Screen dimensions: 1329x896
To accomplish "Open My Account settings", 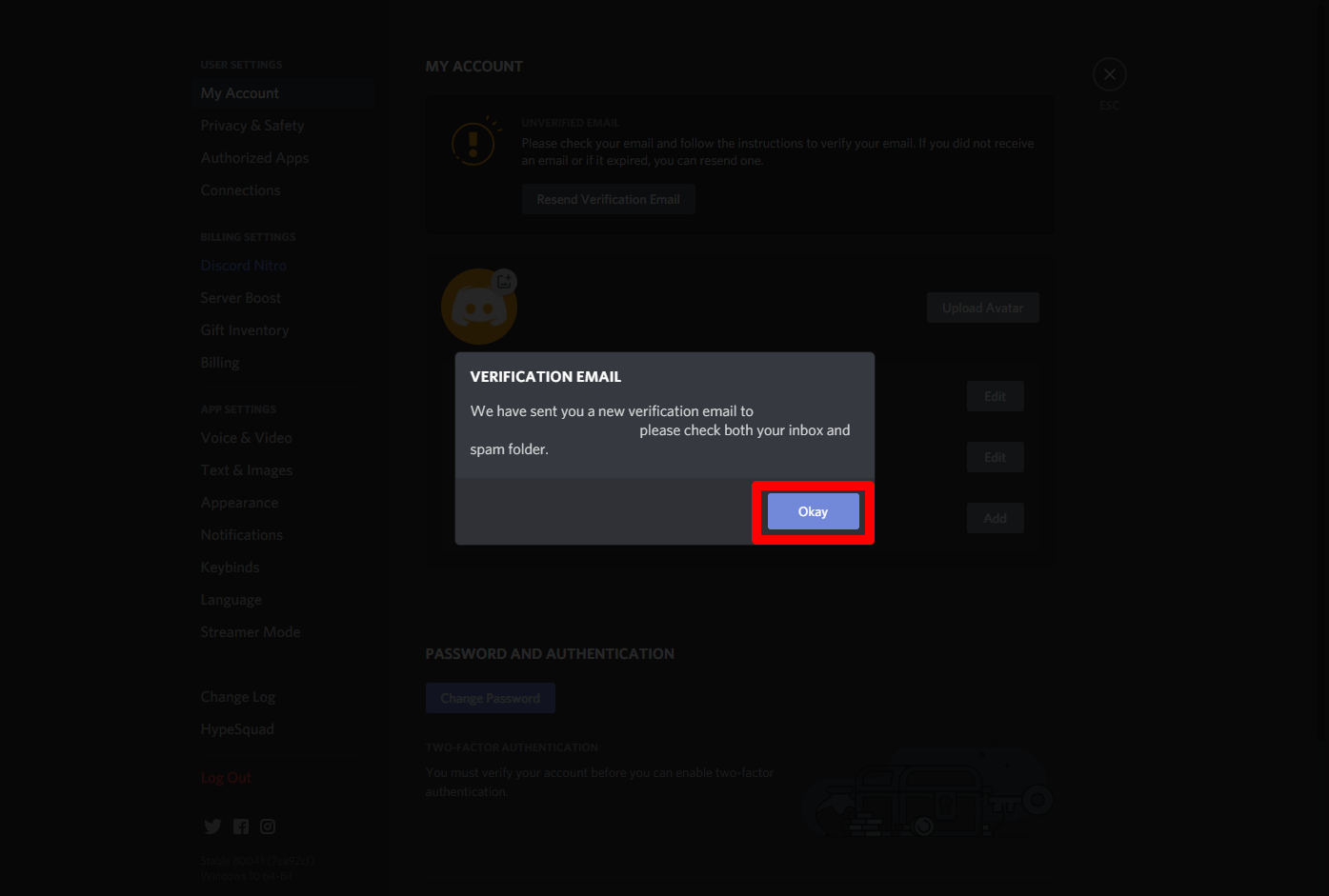I will point(284,93).
